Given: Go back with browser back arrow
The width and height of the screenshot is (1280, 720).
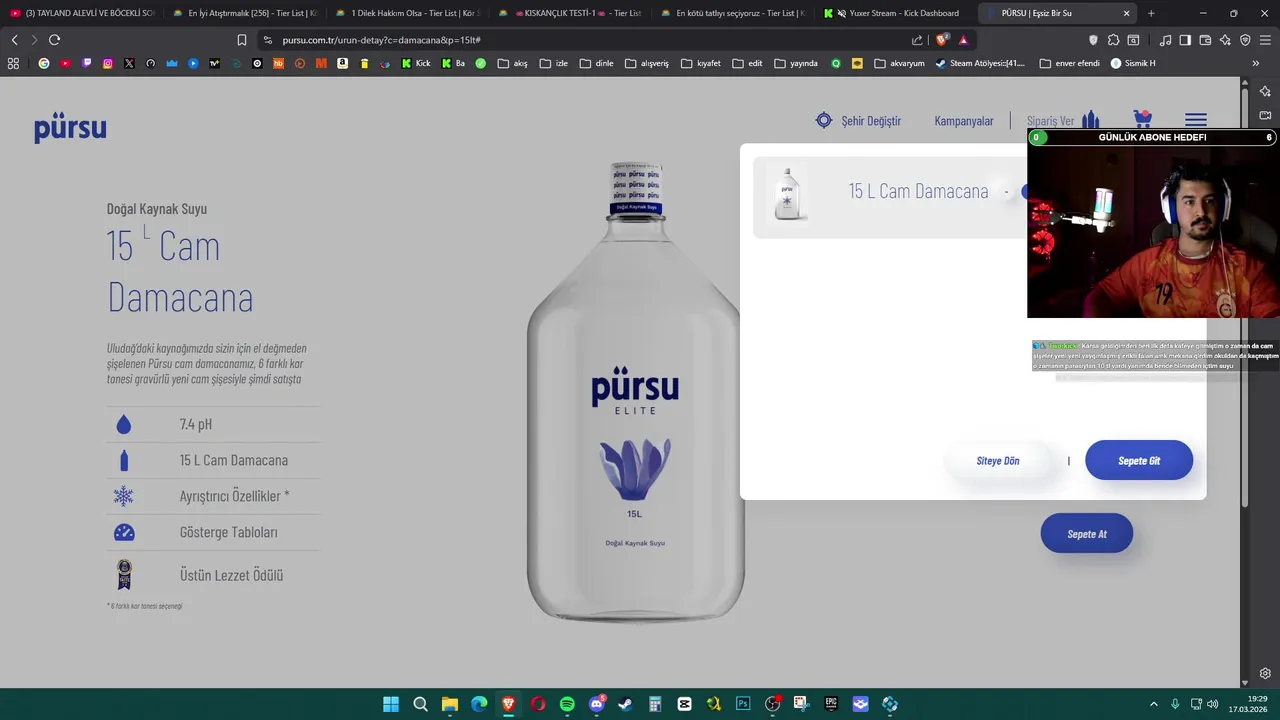Looking at the screenshot, I should click(14, 40).
